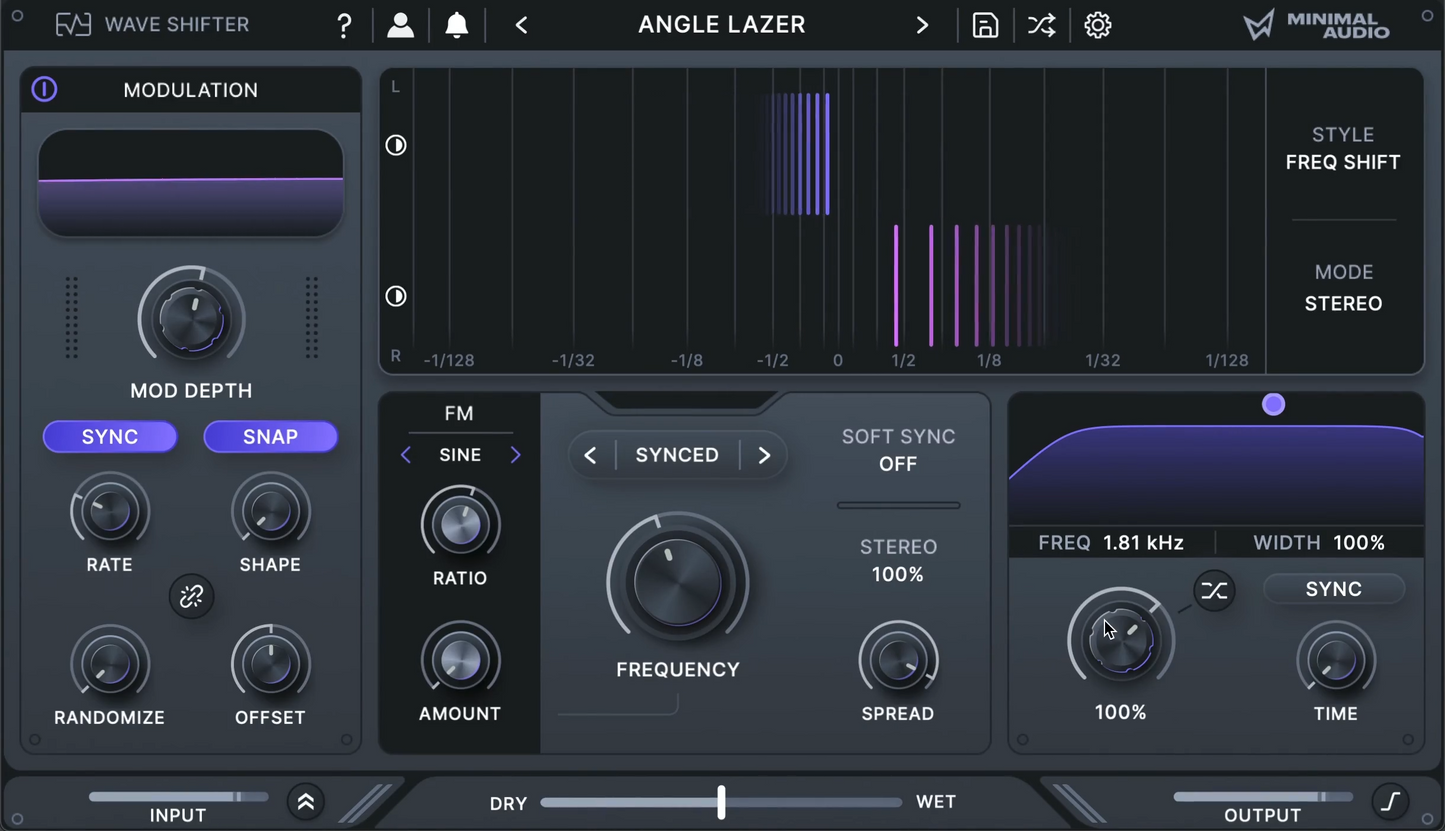Change STYLE from FREQ SHIFT
The height and width of the screenshot is (831, 1445).
[1343, 162]
